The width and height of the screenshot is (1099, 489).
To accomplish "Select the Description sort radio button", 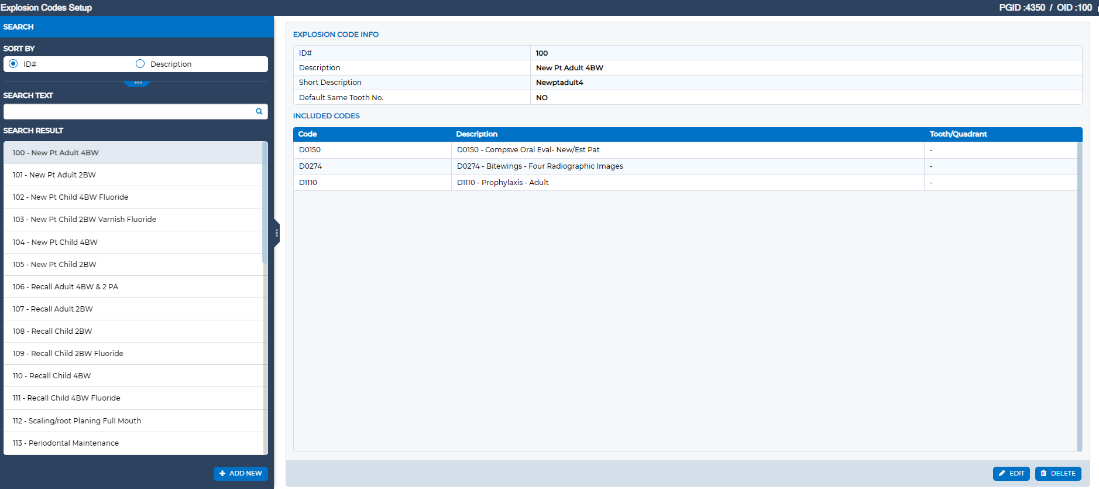I will (140, 64).
